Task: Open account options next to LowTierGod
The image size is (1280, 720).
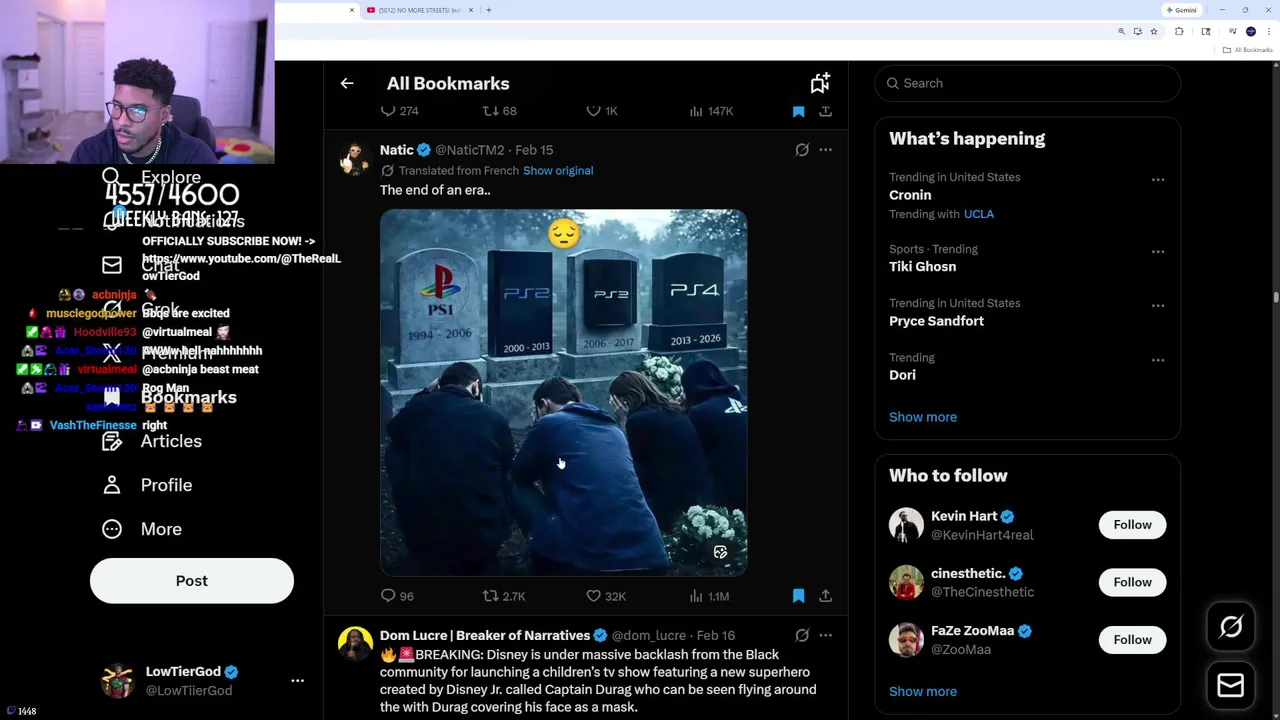Action: [297, 681]
